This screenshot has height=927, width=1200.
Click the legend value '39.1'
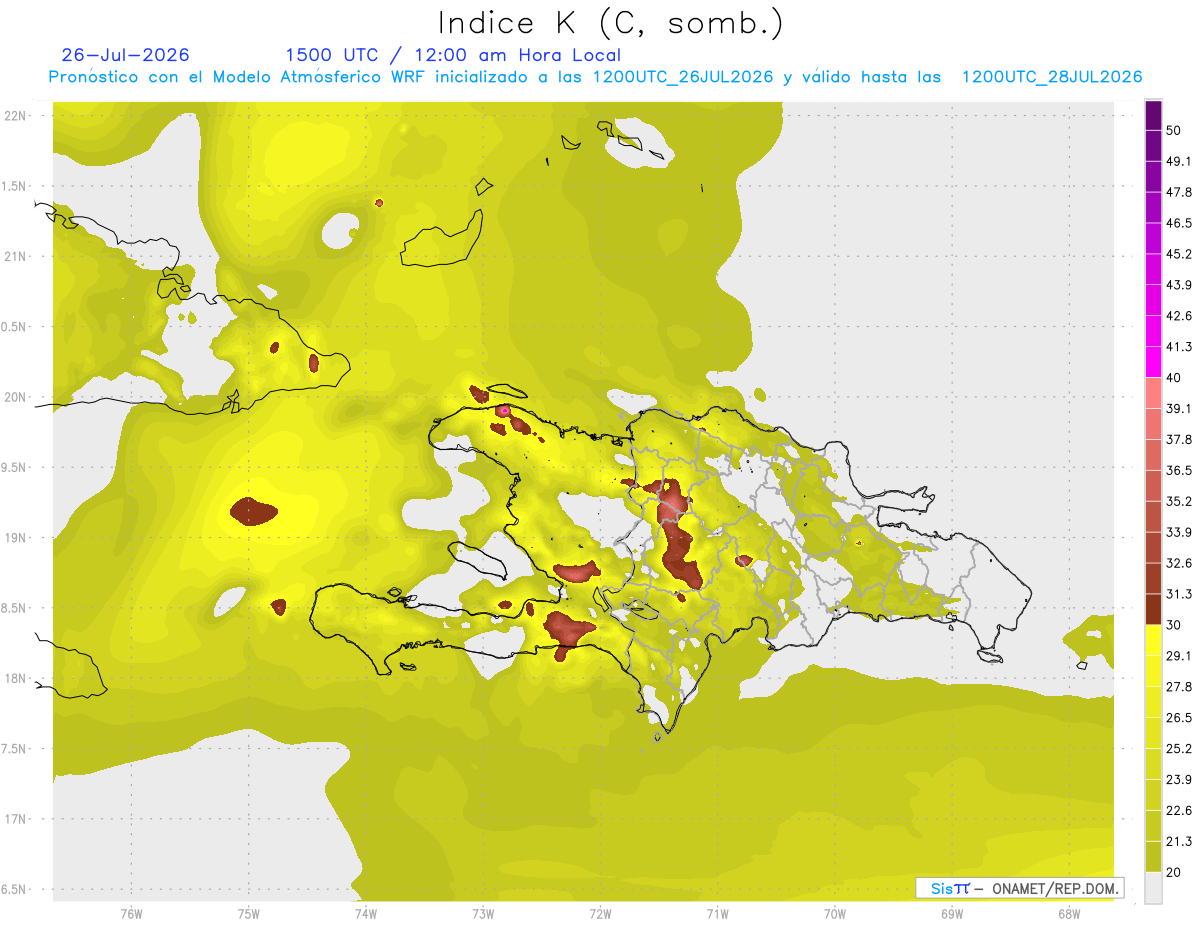pos(1179,408)
